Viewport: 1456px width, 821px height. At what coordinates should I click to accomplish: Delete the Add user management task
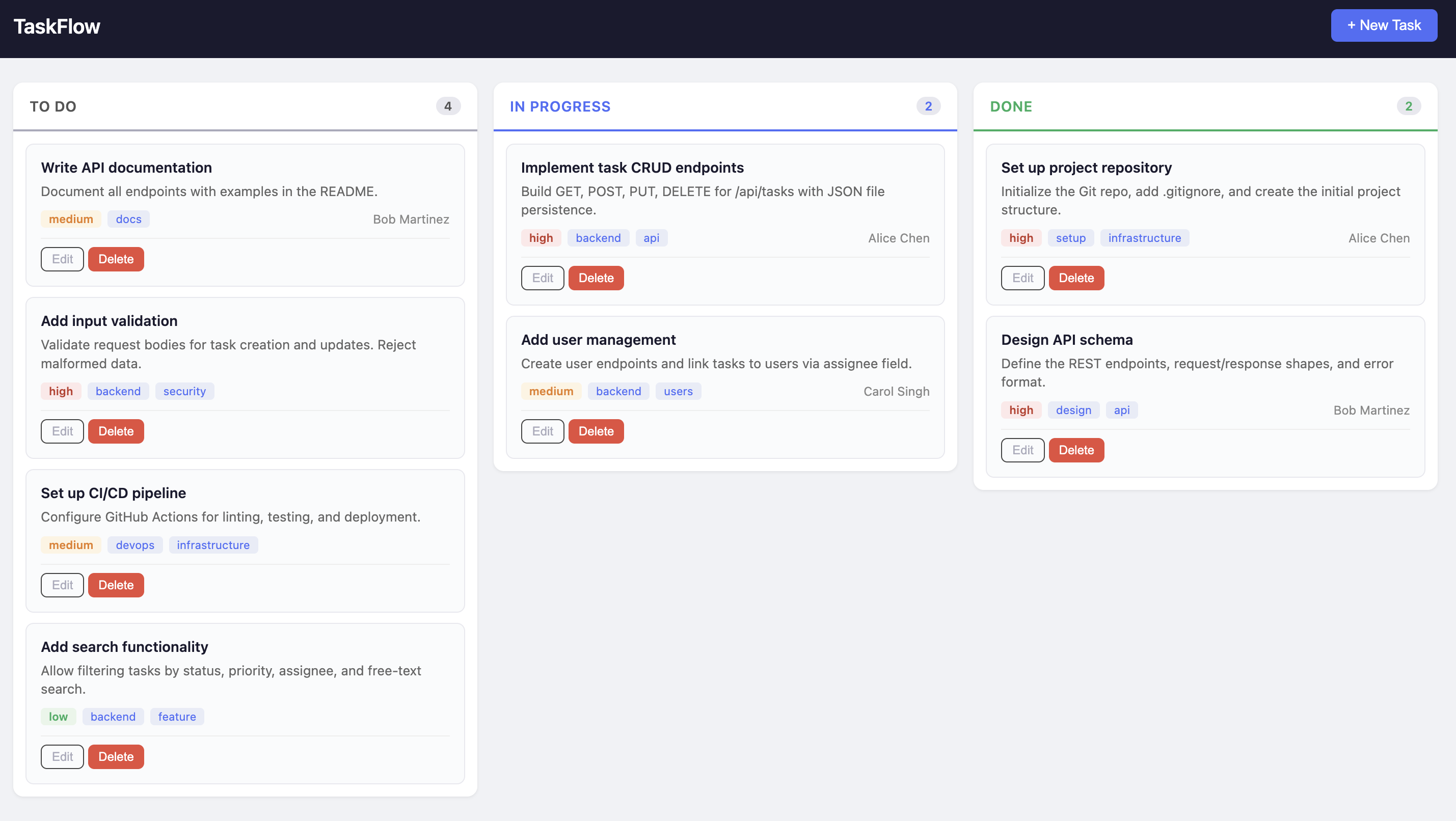point(596,432)
